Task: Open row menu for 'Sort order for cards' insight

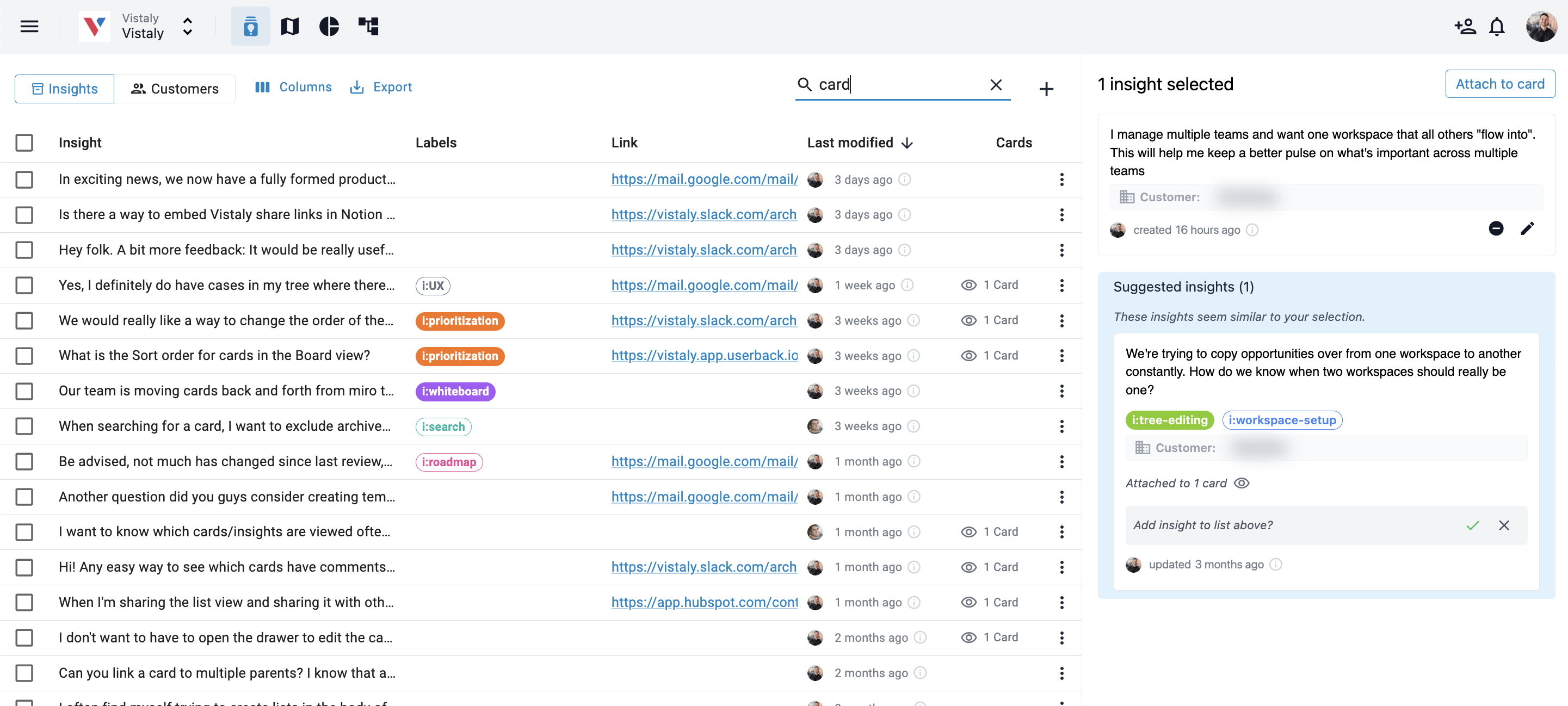Action: pos(1061,355)
